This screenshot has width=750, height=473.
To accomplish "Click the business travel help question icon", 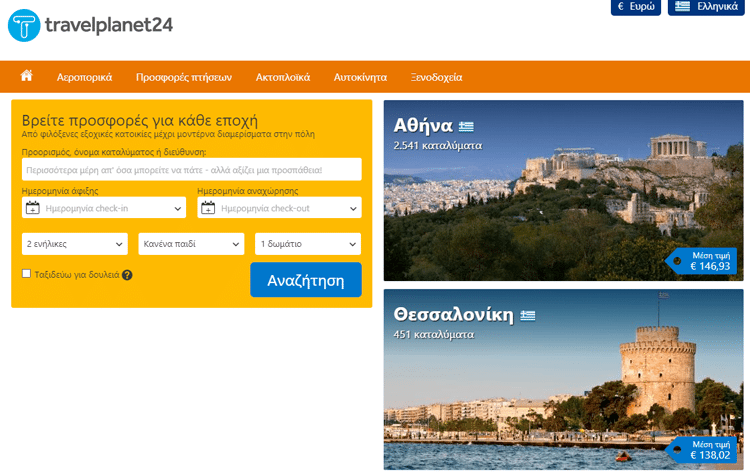I will [127, 275].
